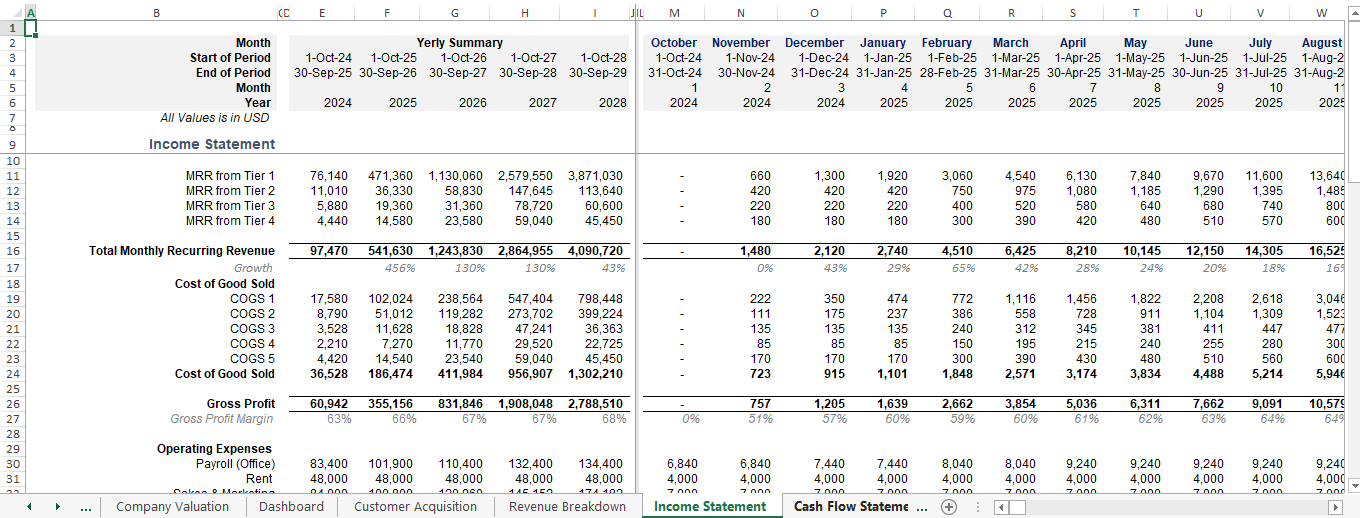This screenshot has width=1360, height=518.
Task: Click the horizontal scrollbar track
Action: pos(1180,507)
